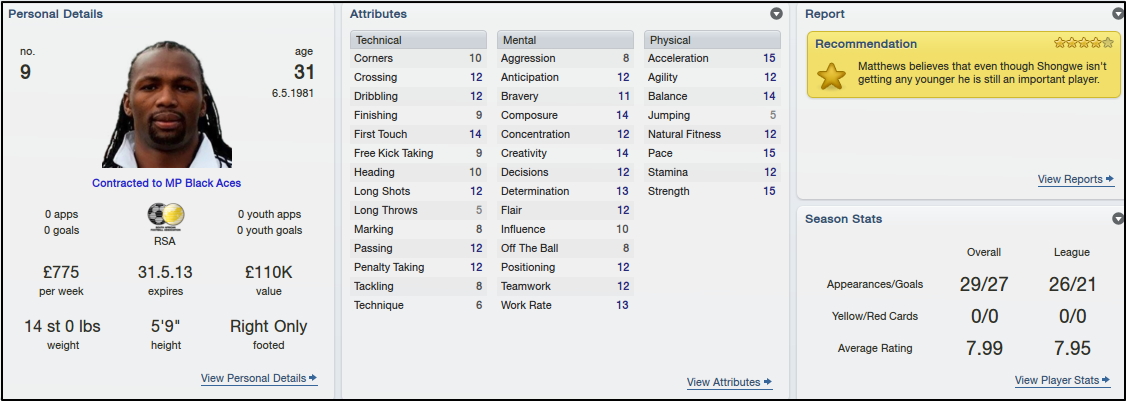Click the player portrait photo
Viewport: 1128px width, 402px height.
[x=167, y=104]
